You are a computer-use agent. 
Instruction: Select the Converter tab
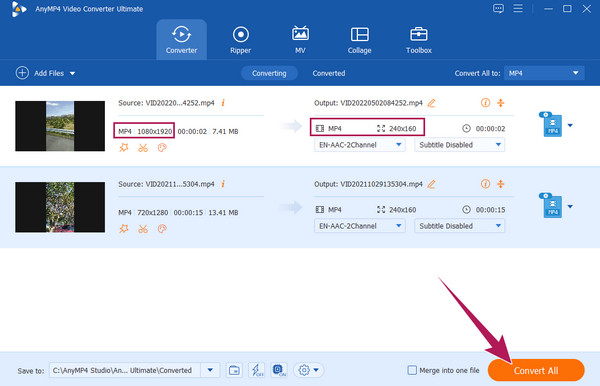(x=181, y=40)
